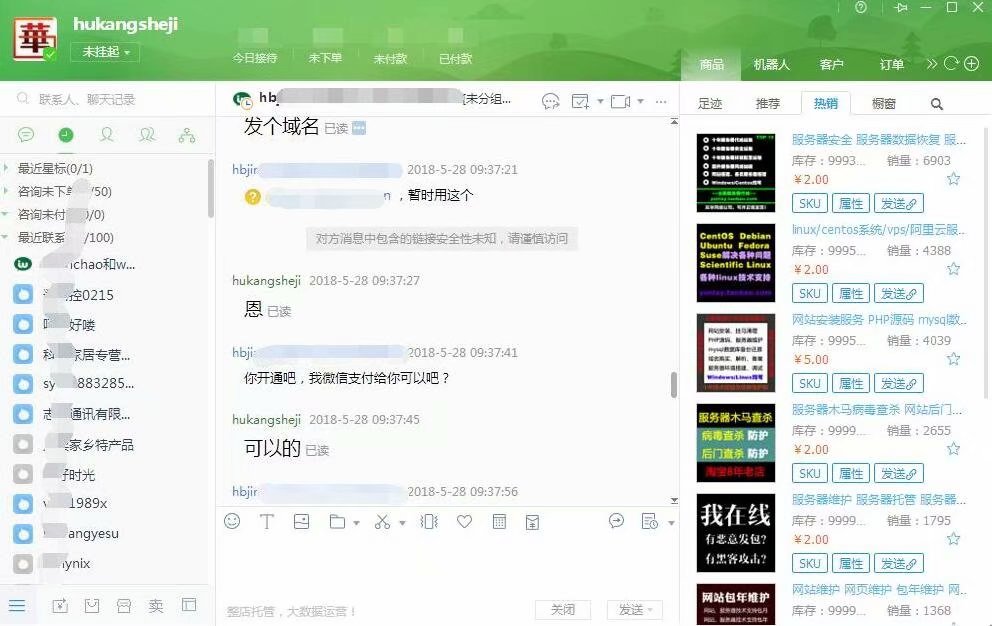Open the emoji picker in message toolbar
992x626 pixels.
coord(232,521)
